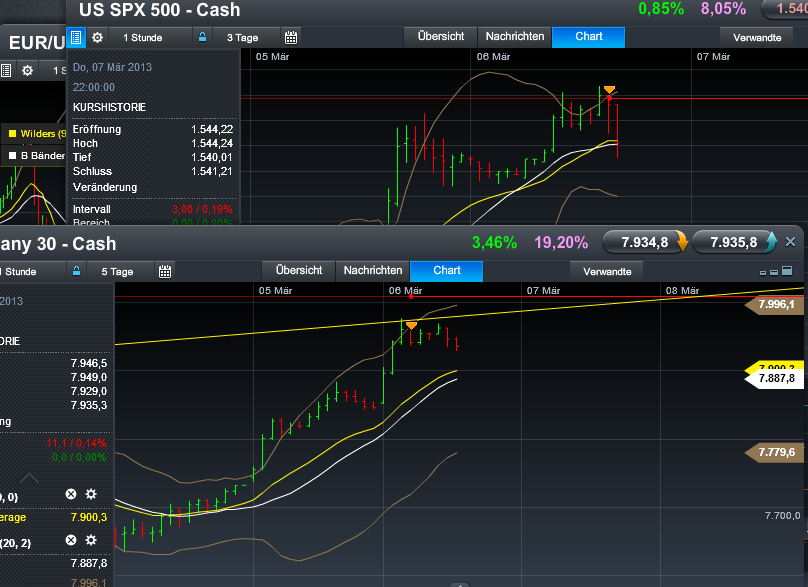Click the orange sell marker on Germany 30 chart

[411, 324]
